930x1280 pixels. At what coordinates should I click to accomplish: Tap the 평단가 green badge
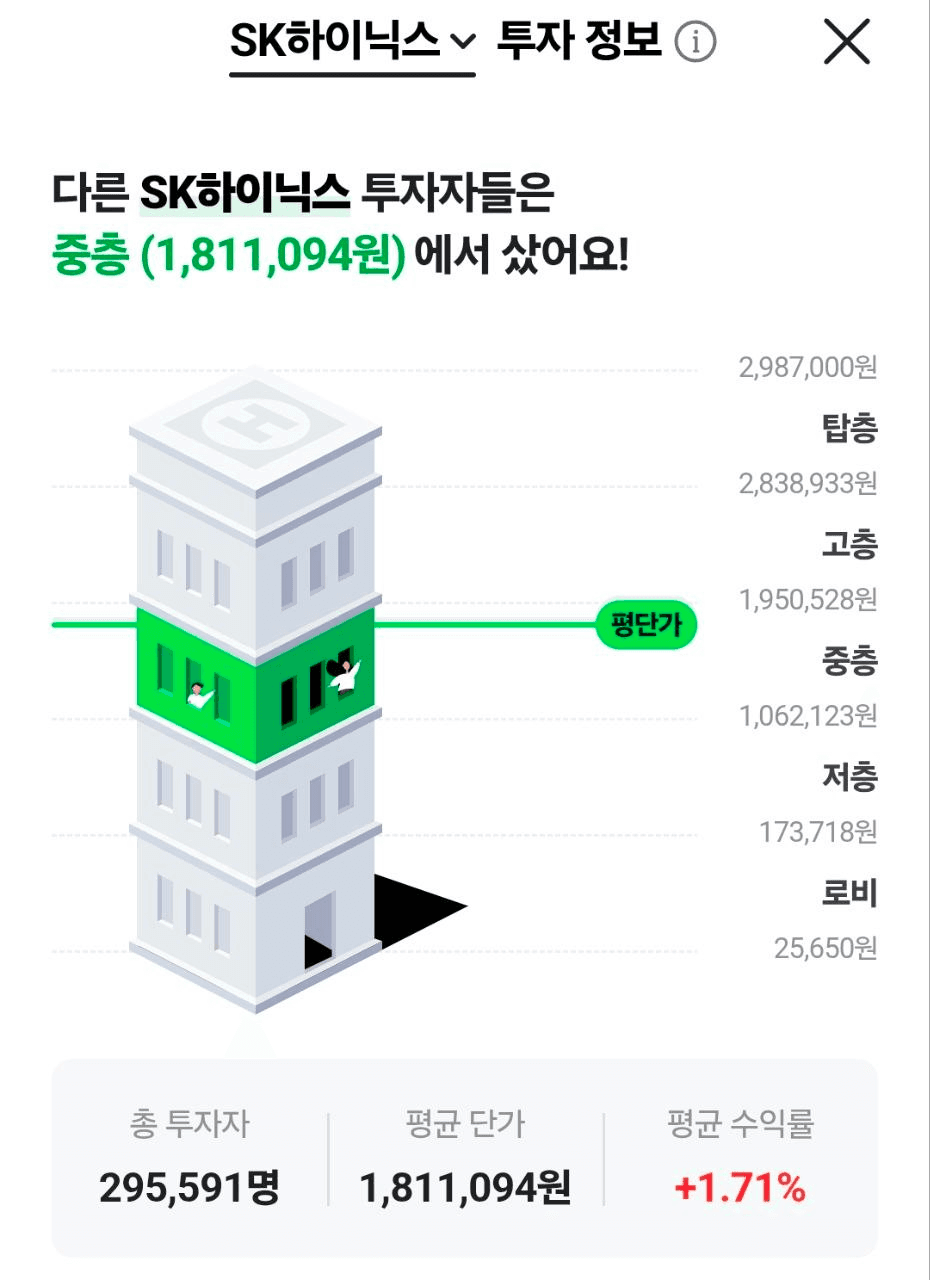tap(646, 626)
